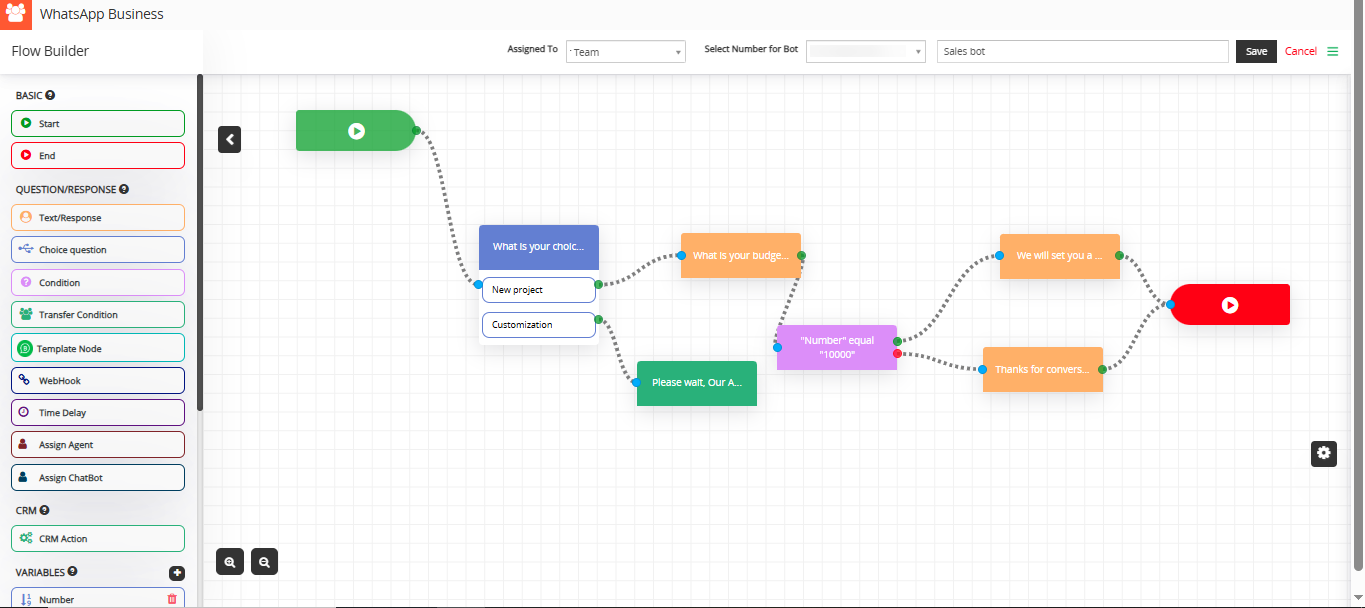Click the green hamburger menu icon
The height and width of the screenshot is (608, 1365).
1332,51
